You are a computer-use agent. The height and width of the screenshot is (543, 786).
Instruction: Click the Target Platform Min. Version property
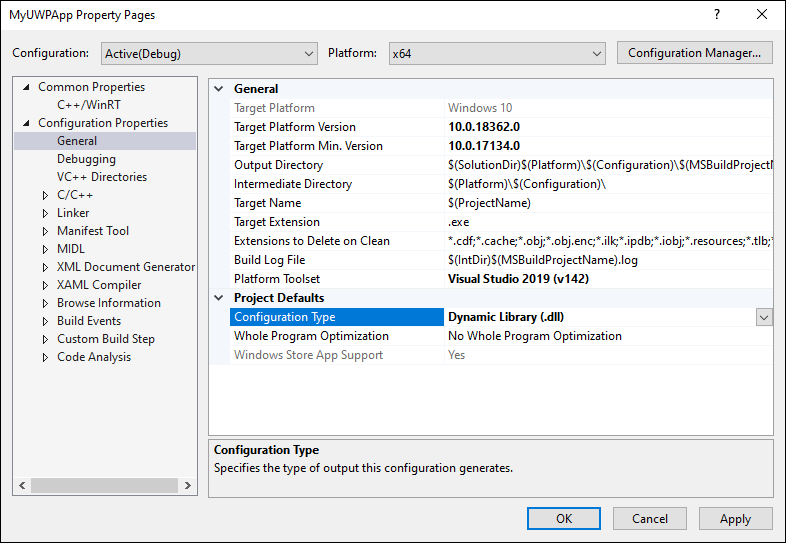[308, 146]
